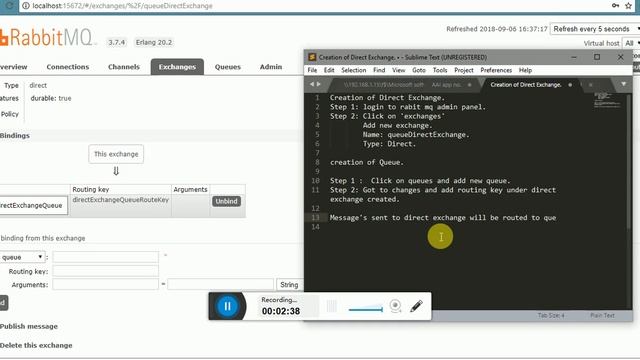Go to RabbitMQ Admin tab
Viewport: 640px width, 360px height.
click(x=271, y=67)
